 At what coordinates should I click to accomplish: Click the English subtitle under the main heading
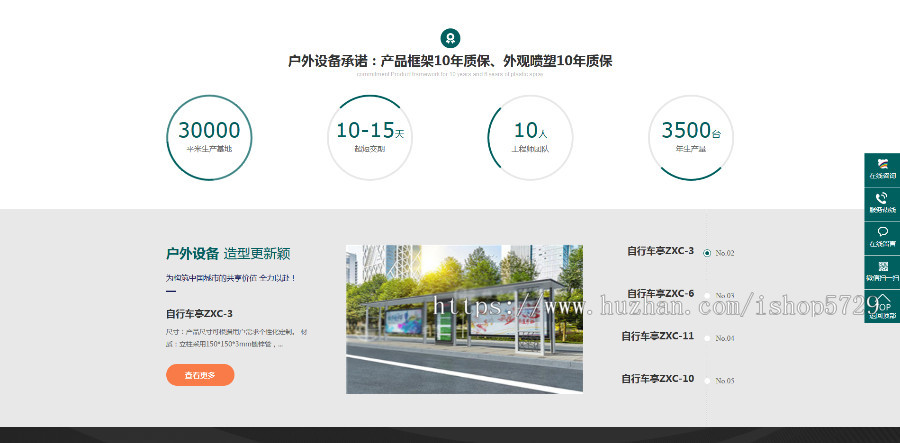click(x=449, y=74)
